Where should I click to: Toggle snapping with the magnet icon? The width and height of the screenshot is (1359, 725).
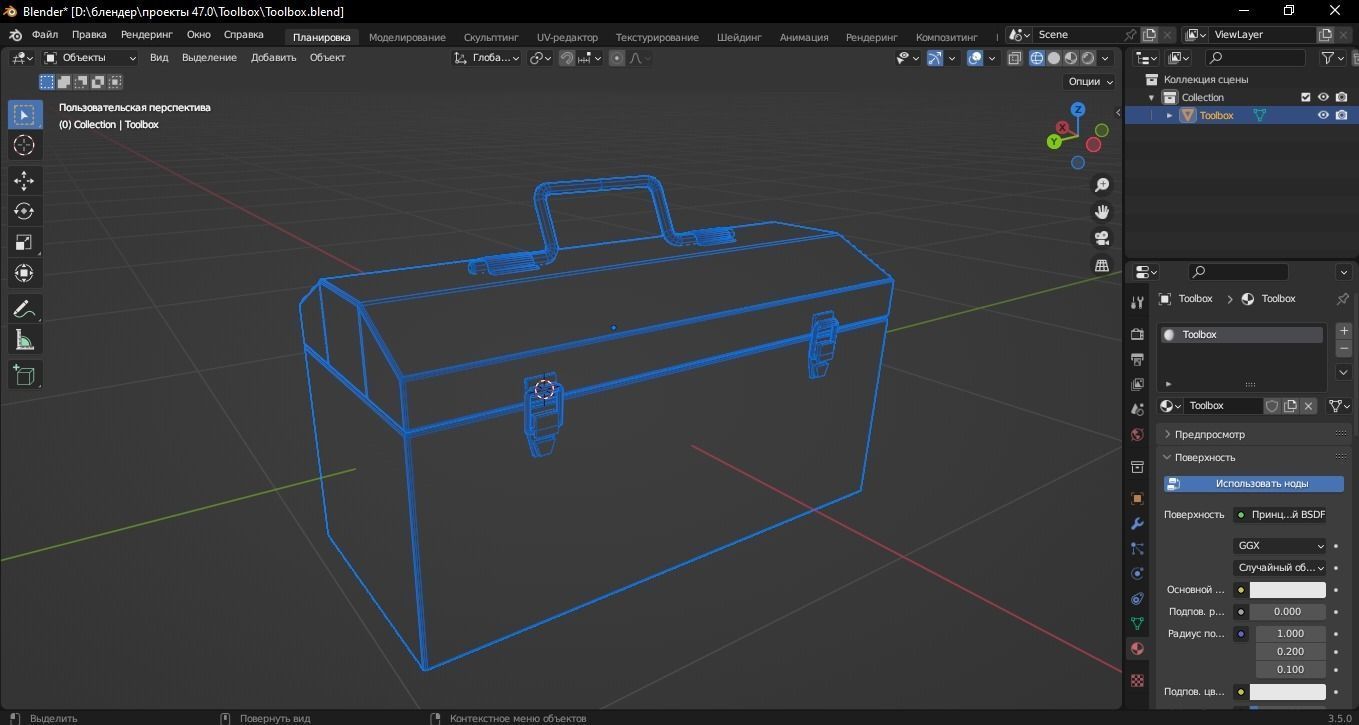[566, 57]
